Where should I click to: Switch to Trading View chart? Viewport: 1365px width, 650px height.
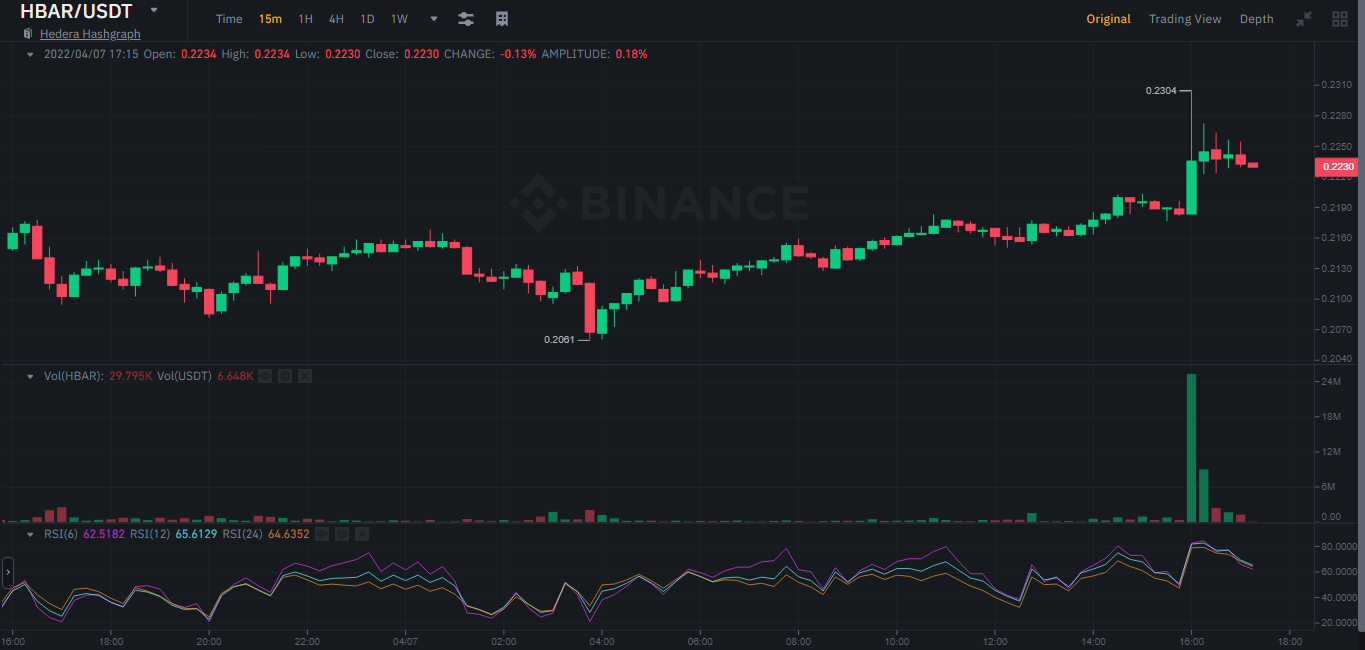1185,19
